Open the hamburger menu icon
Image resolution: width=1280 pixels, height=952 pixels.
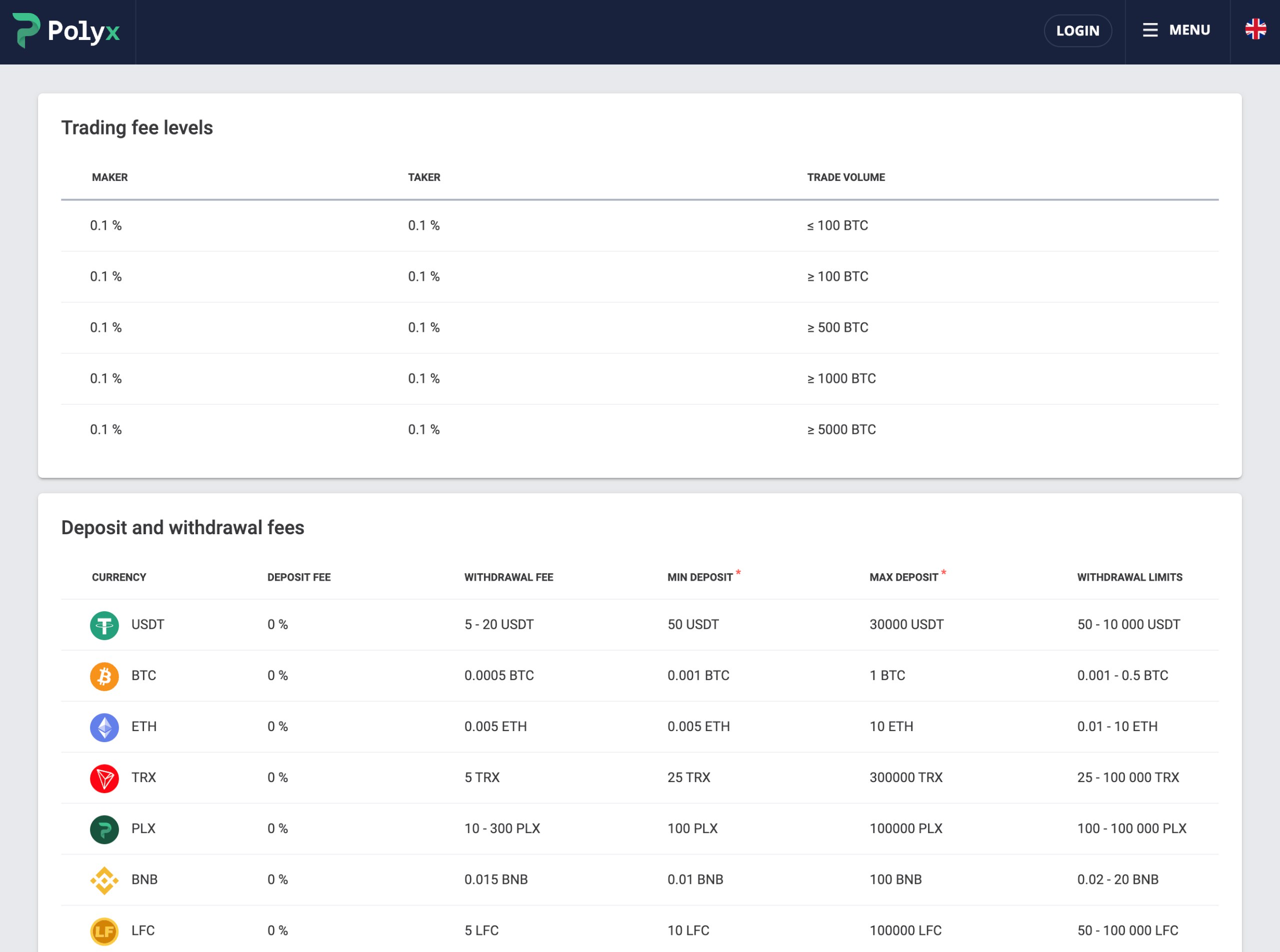pyautogui.click(x=1149, y=30)
